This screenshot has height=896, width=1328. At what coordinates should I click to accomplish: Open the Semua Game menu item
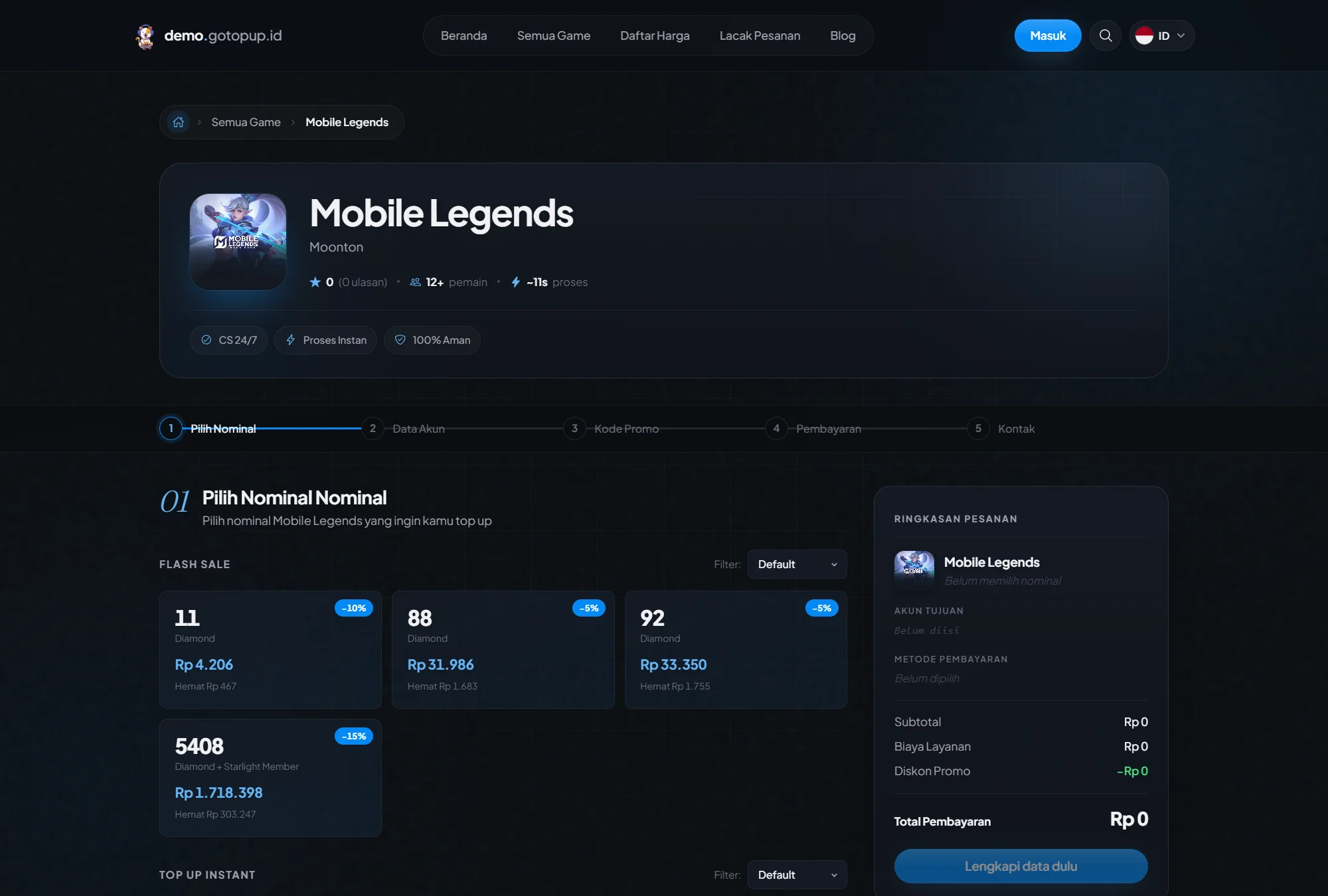pyautogui.click(x=553, y=36)
